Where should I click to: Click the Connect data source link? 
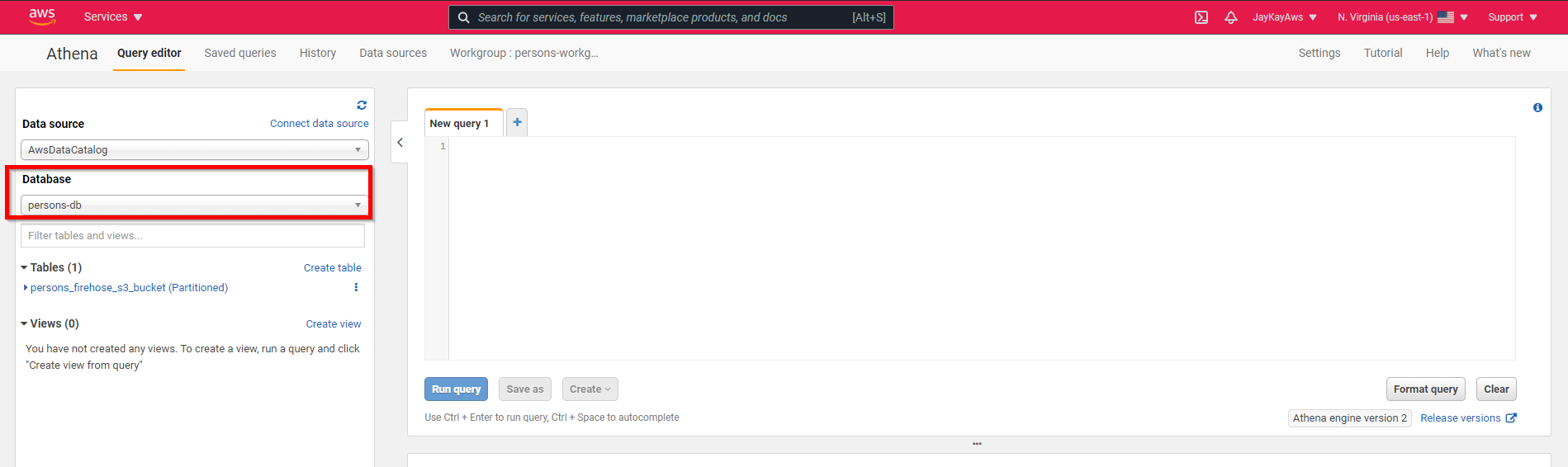pyautogui.click(x=319, y=123)
